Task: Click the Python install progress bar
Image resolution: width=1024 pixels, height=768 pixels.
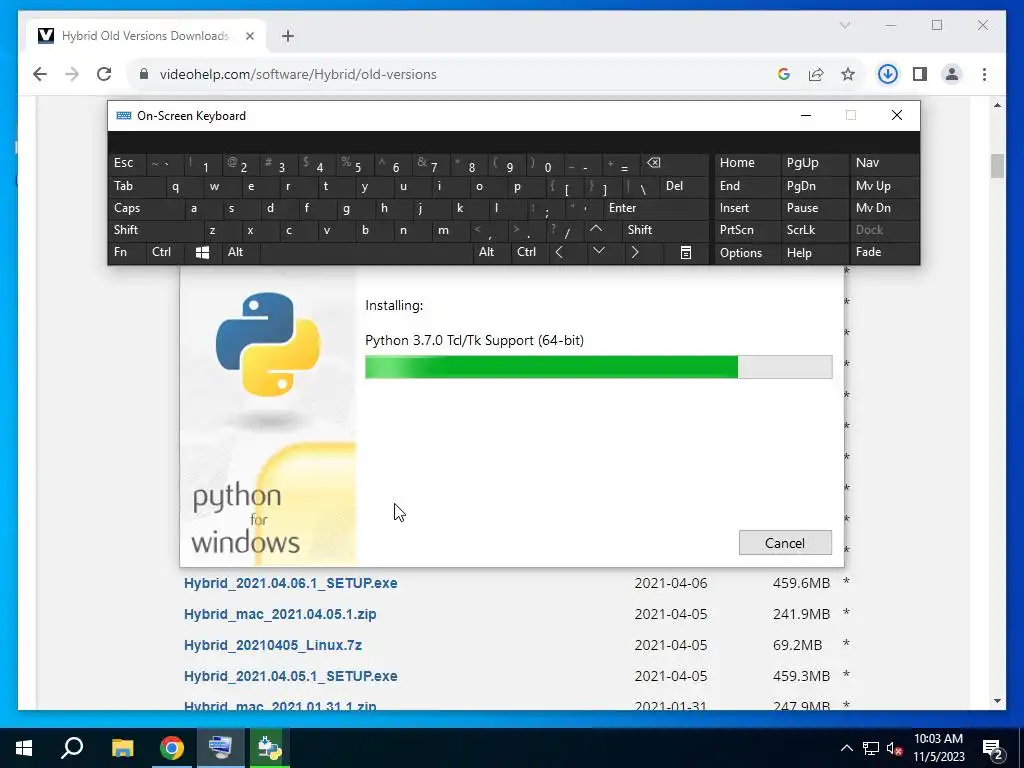Action: point(598,367)
